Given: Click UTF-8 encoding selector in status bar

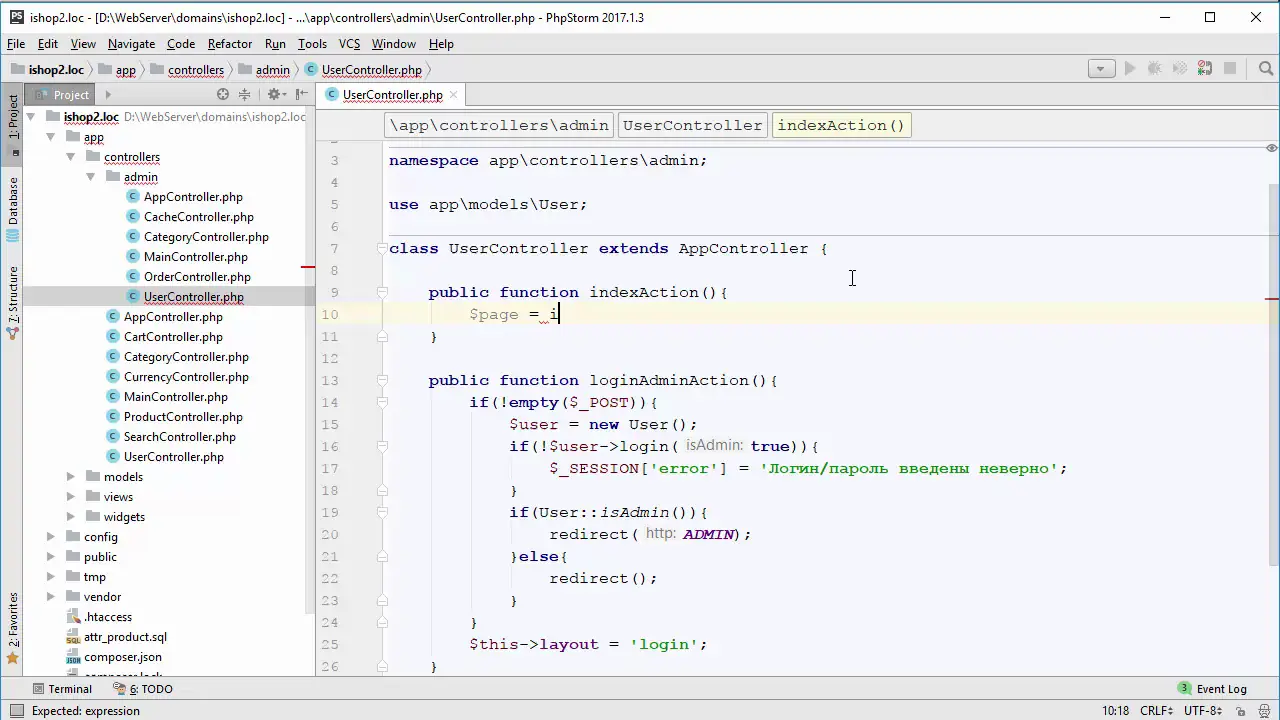Looking at the screenshot, I should point(1205,711).
